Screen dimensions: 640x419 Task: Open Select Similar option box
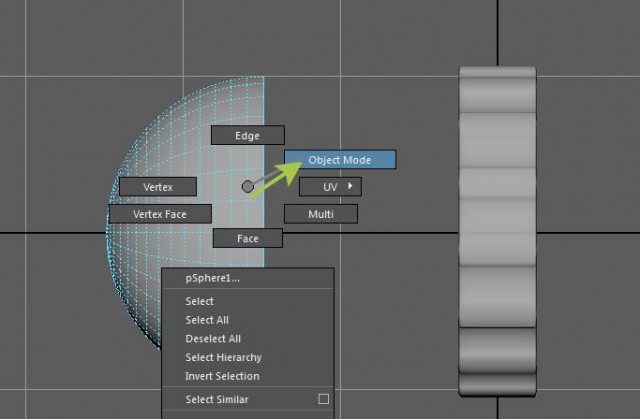tap(324, 399)
